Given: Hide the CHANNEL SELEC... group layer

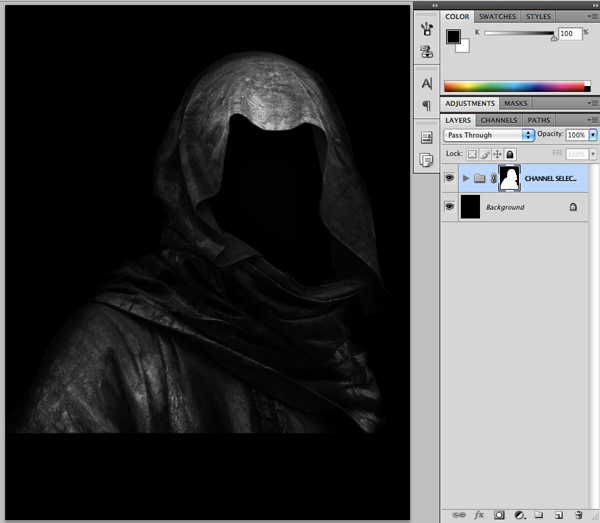Looking at the screenshot, I should [450, 178].
